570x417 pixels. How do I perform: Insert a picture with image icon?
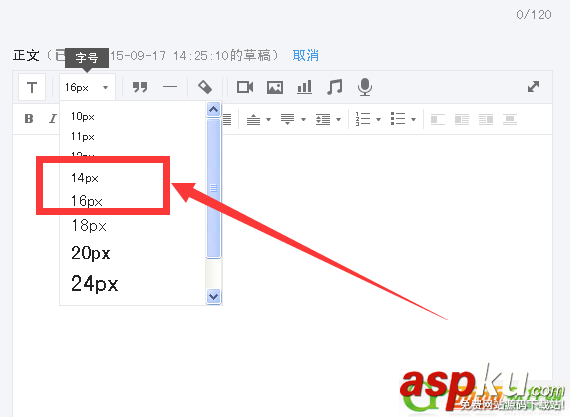pos(275,87)
